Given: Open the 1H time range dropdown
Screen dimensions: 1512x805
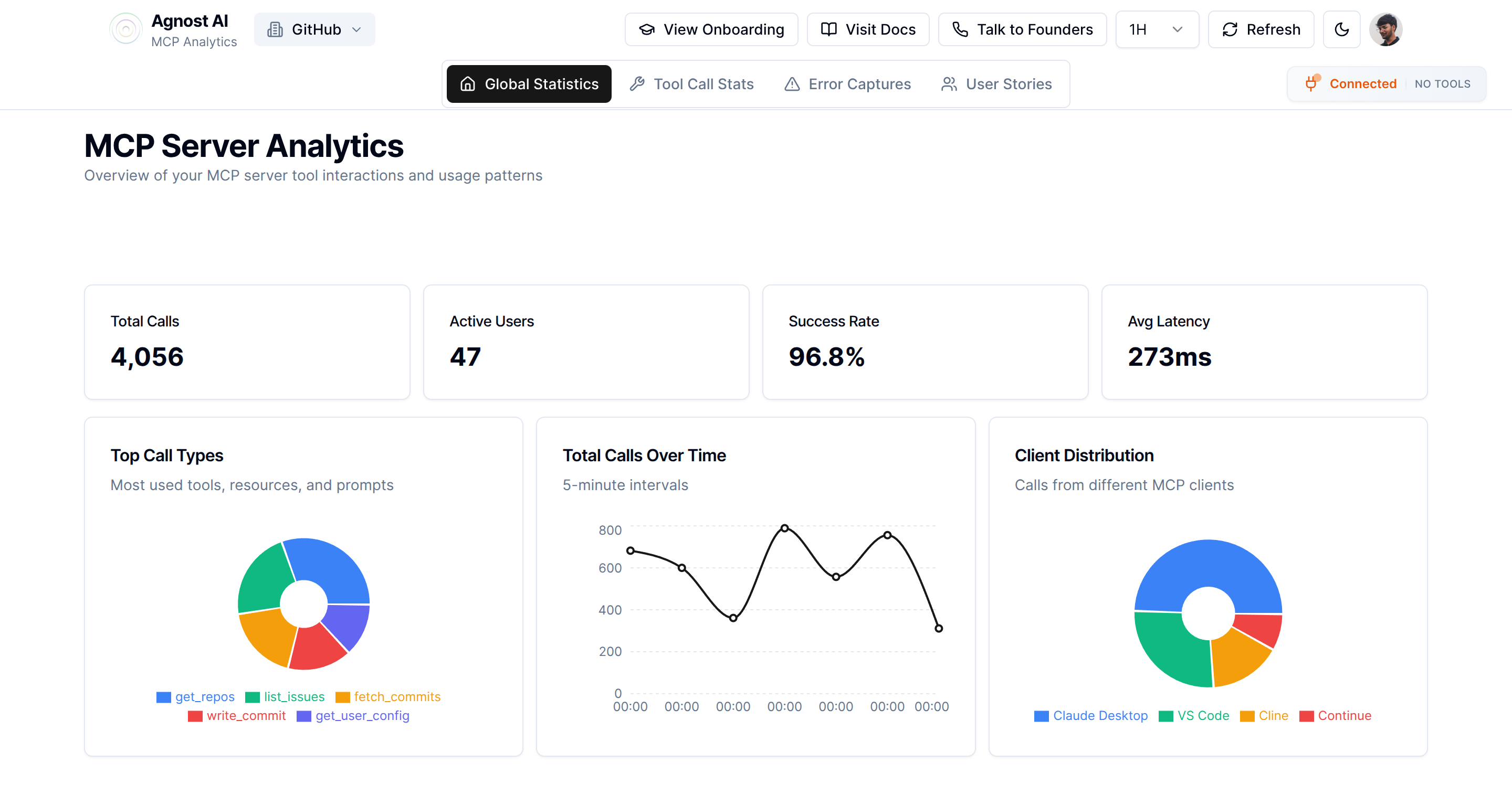Looking at the screenshot, I should (1156, 29).
